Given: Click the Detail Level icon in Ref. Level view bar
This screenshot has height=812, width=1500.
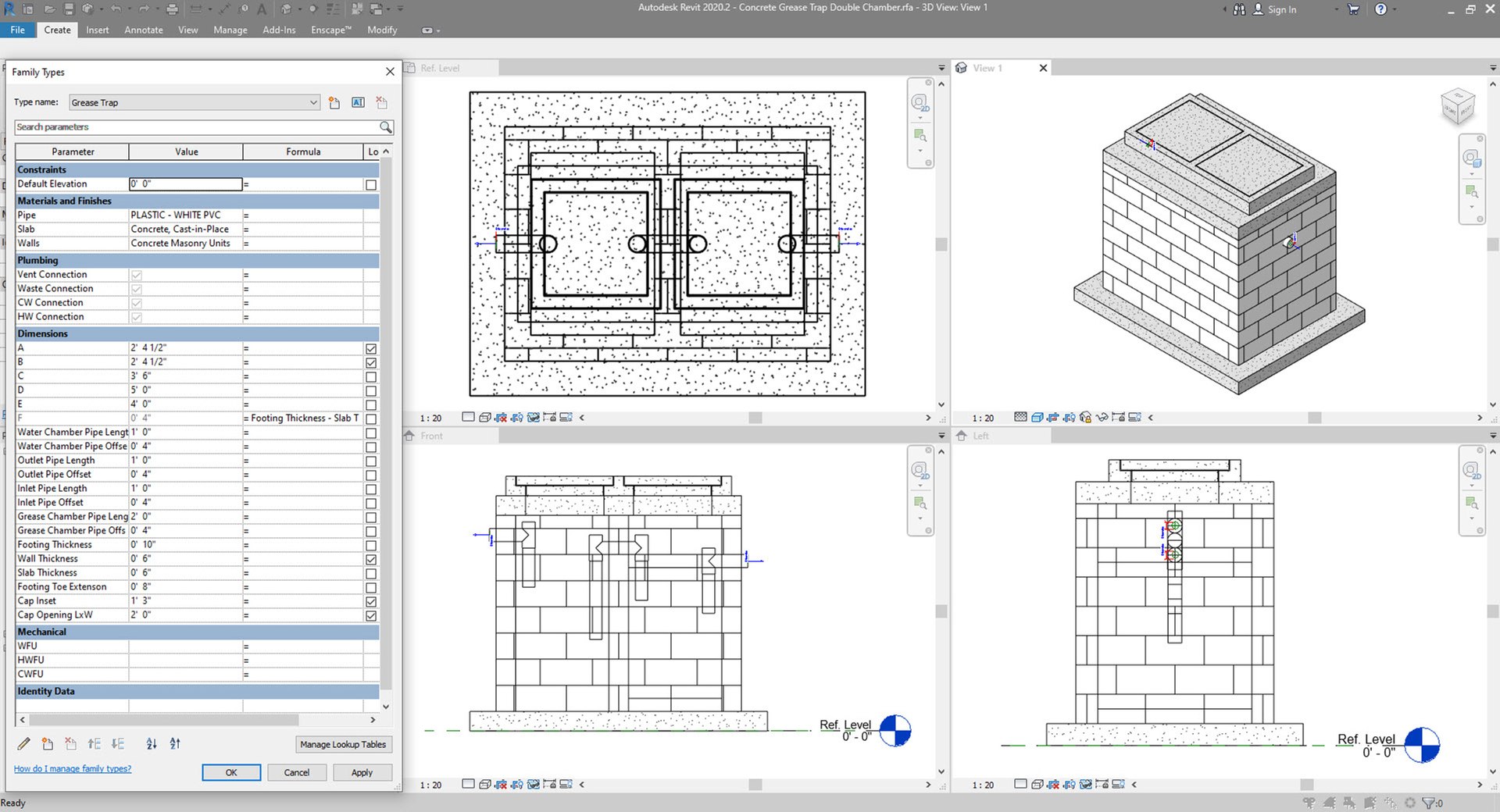Looking at the screenshot, I should (468, 418).
